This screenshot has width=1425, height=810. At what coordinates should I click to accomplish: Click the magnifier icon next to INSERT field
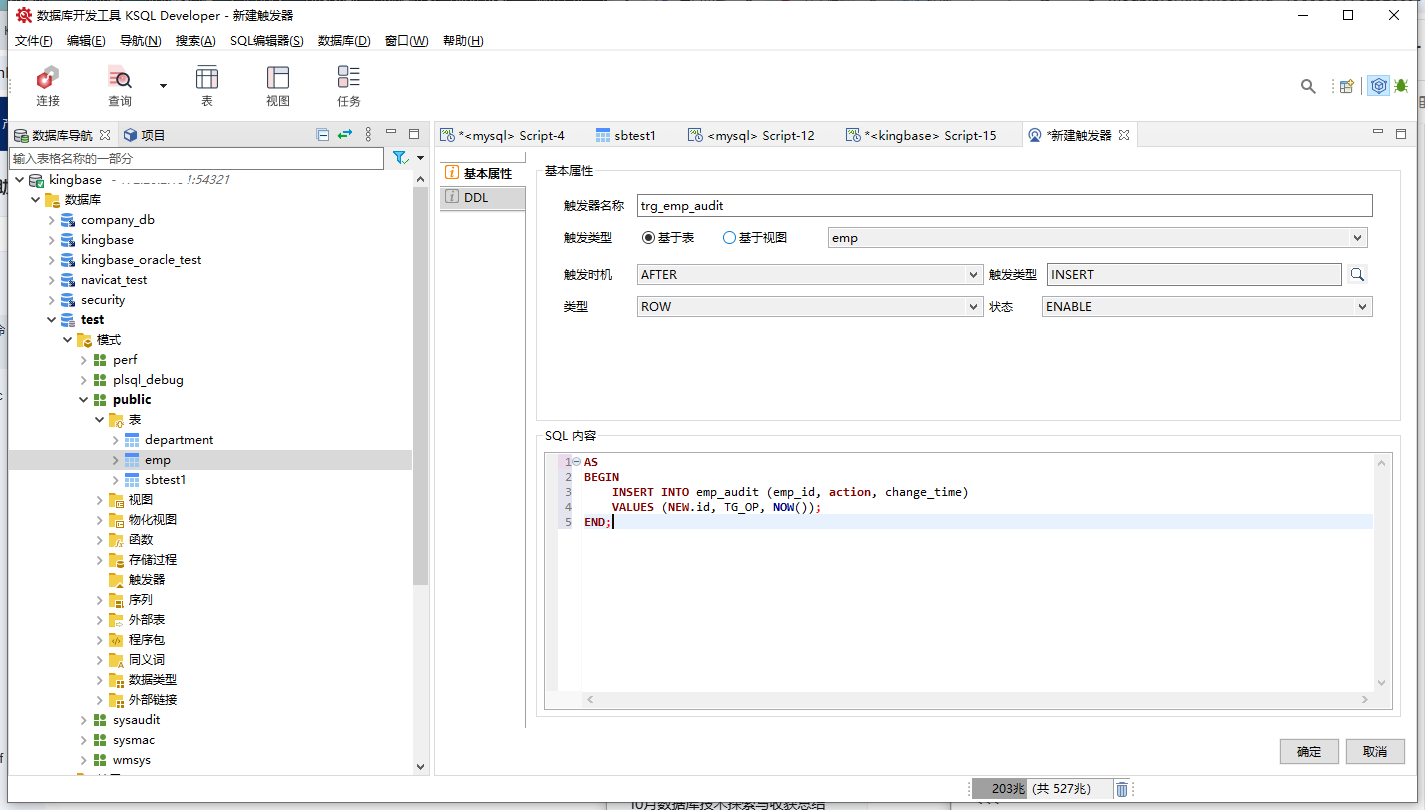1356,275
